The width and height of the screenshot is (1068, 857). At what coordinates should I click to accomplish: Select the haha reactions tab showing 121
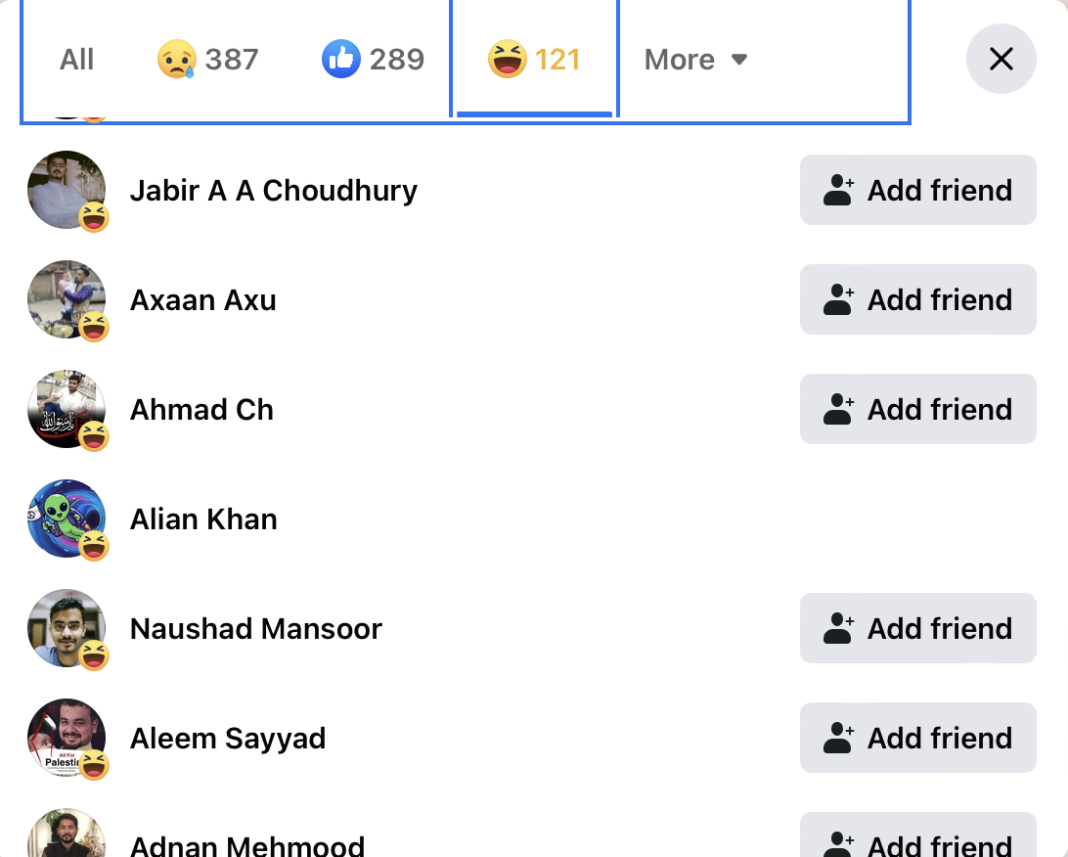(x=534, y=60)
